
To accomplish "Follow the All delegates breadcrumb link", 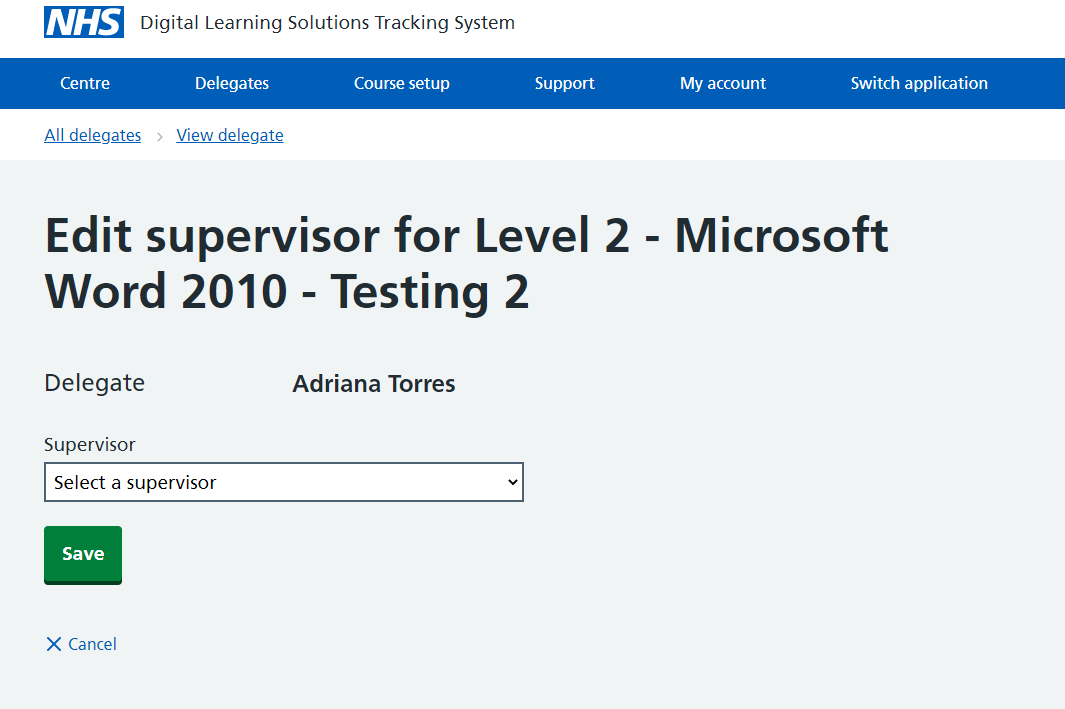I will [92, 135].
